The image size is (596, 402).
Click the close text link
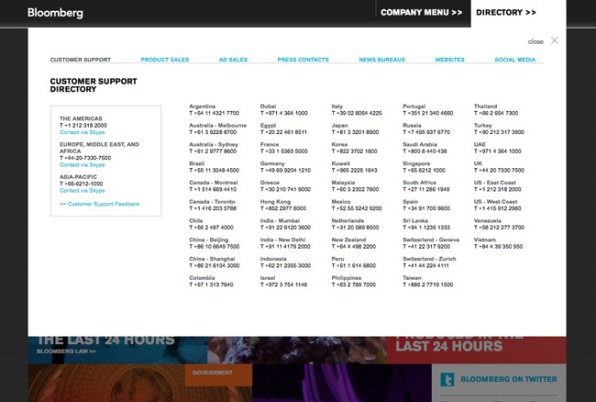tap(536, 41)
